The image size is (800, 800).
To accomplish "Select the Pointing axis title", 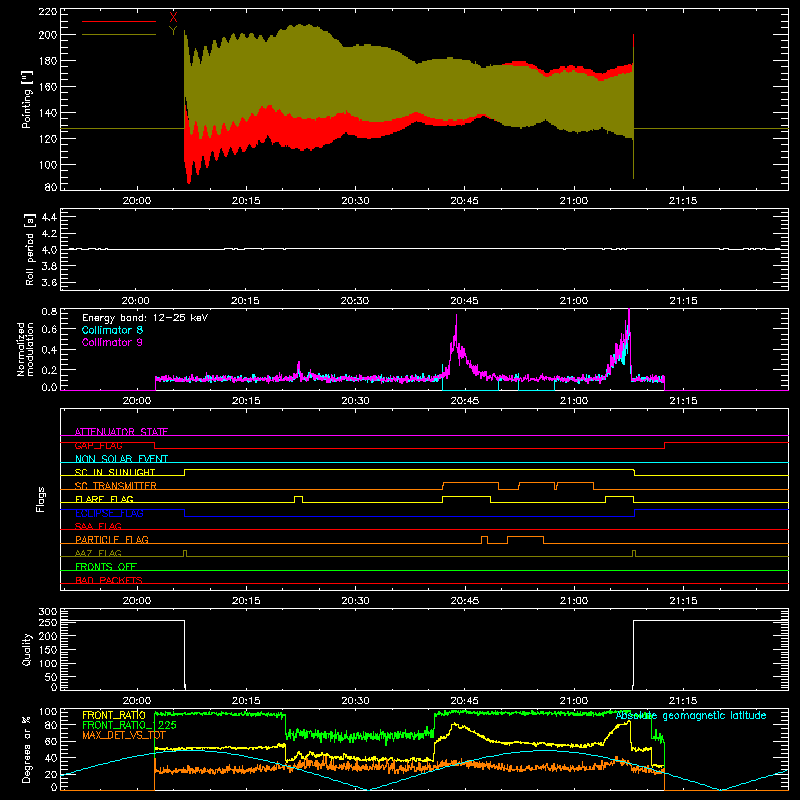I will point(27,99).
